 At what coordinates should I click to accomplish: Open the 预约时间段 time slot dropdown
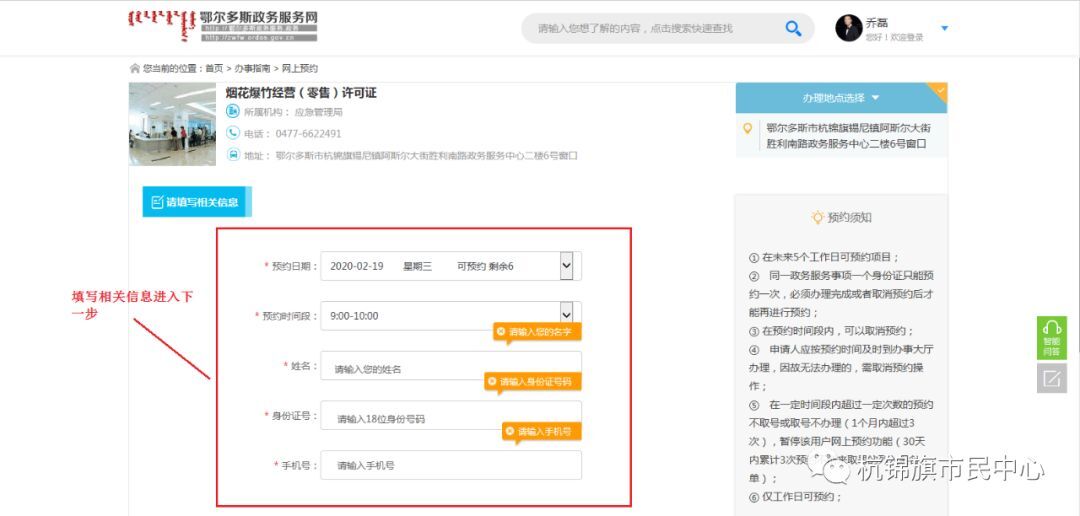(x=566, y=315)
